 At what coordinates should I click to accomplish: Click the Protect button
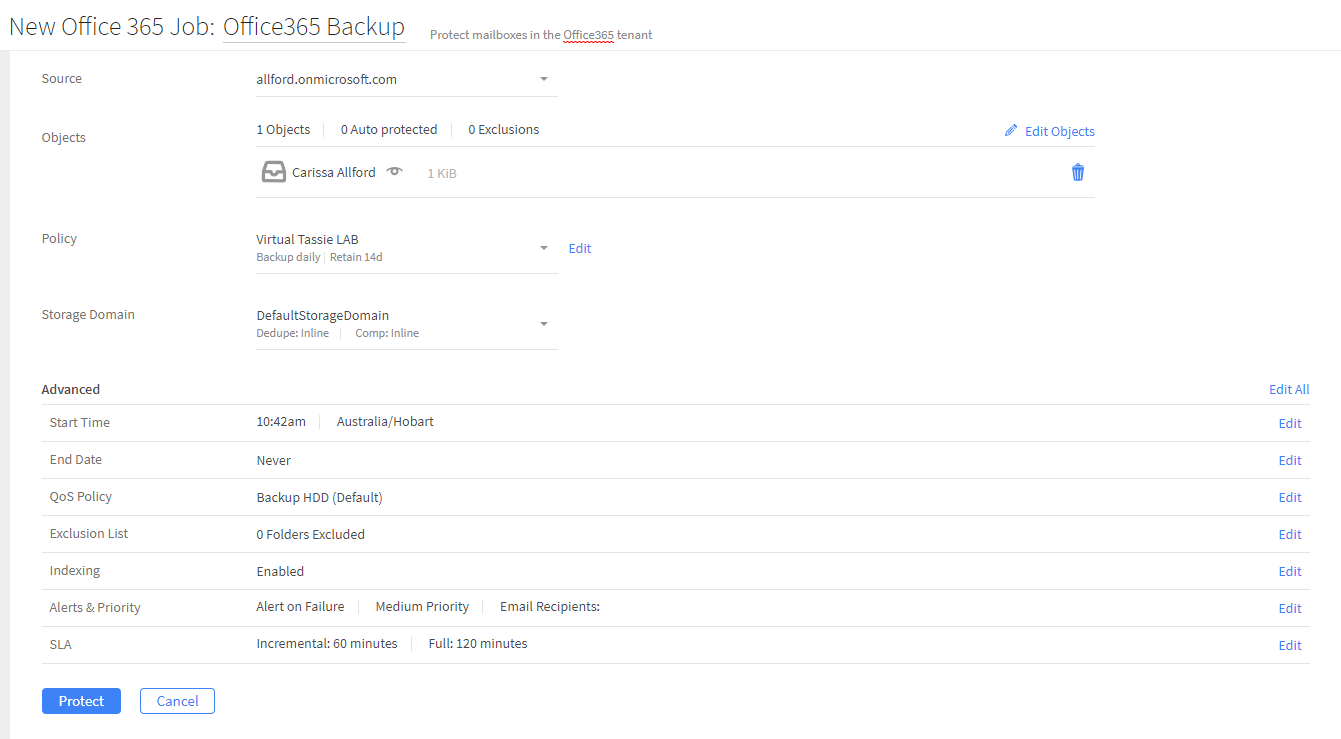point(81,701)
